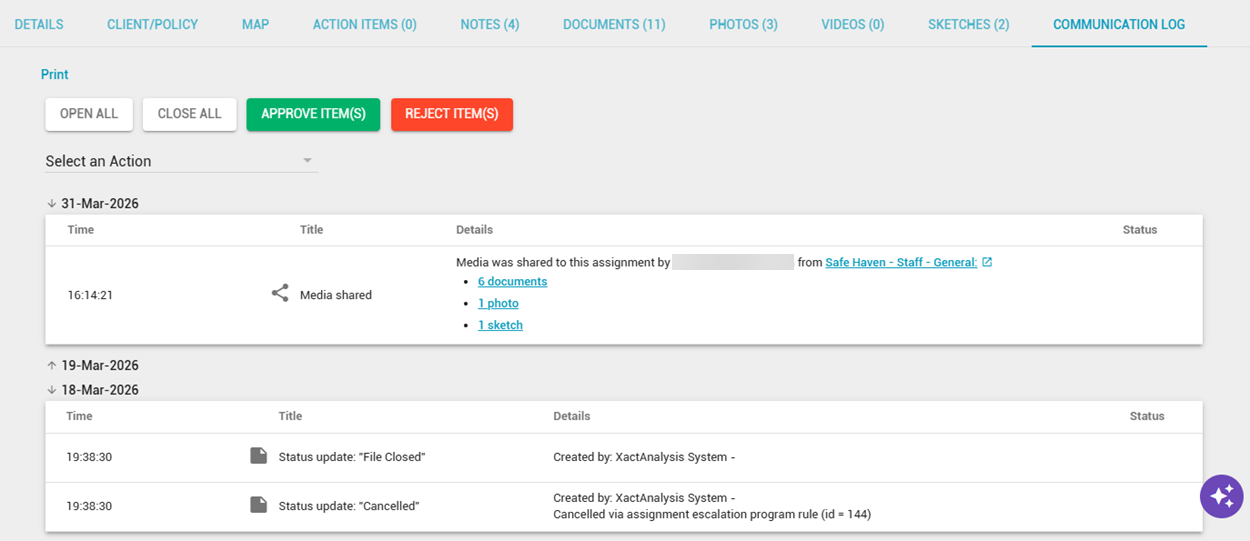Open external link icon beside Safe Haven
The image size is (1250, 541).
(x=987, y=262)
